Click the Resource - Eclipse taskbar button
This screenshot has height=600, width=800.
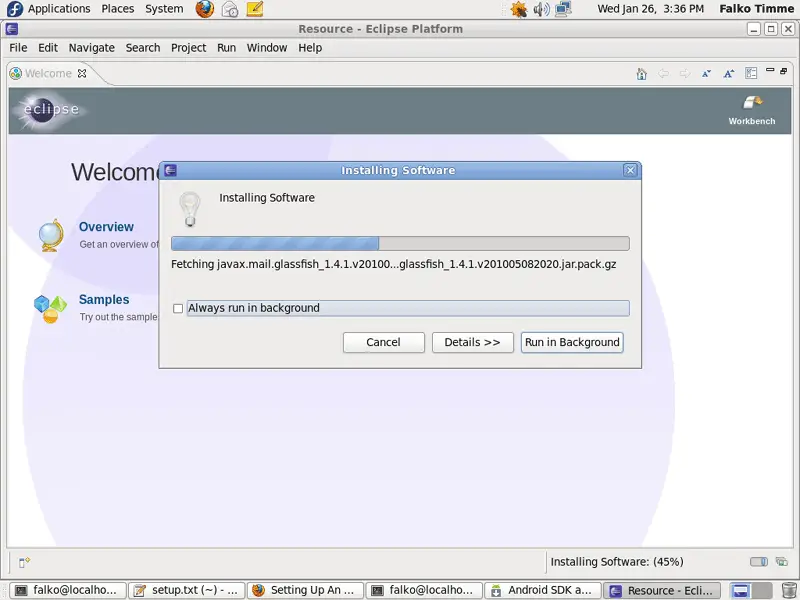coord(662,590)
